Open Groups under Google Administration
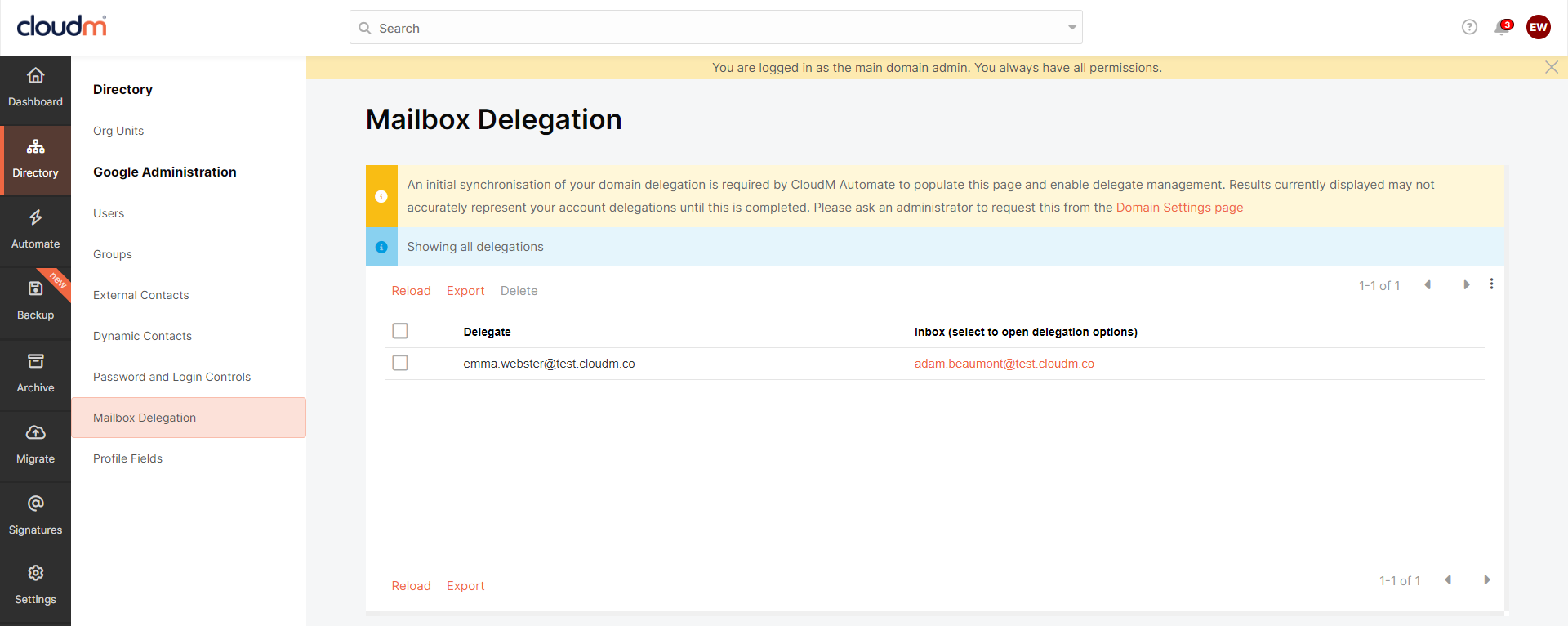 click(113, 254)
